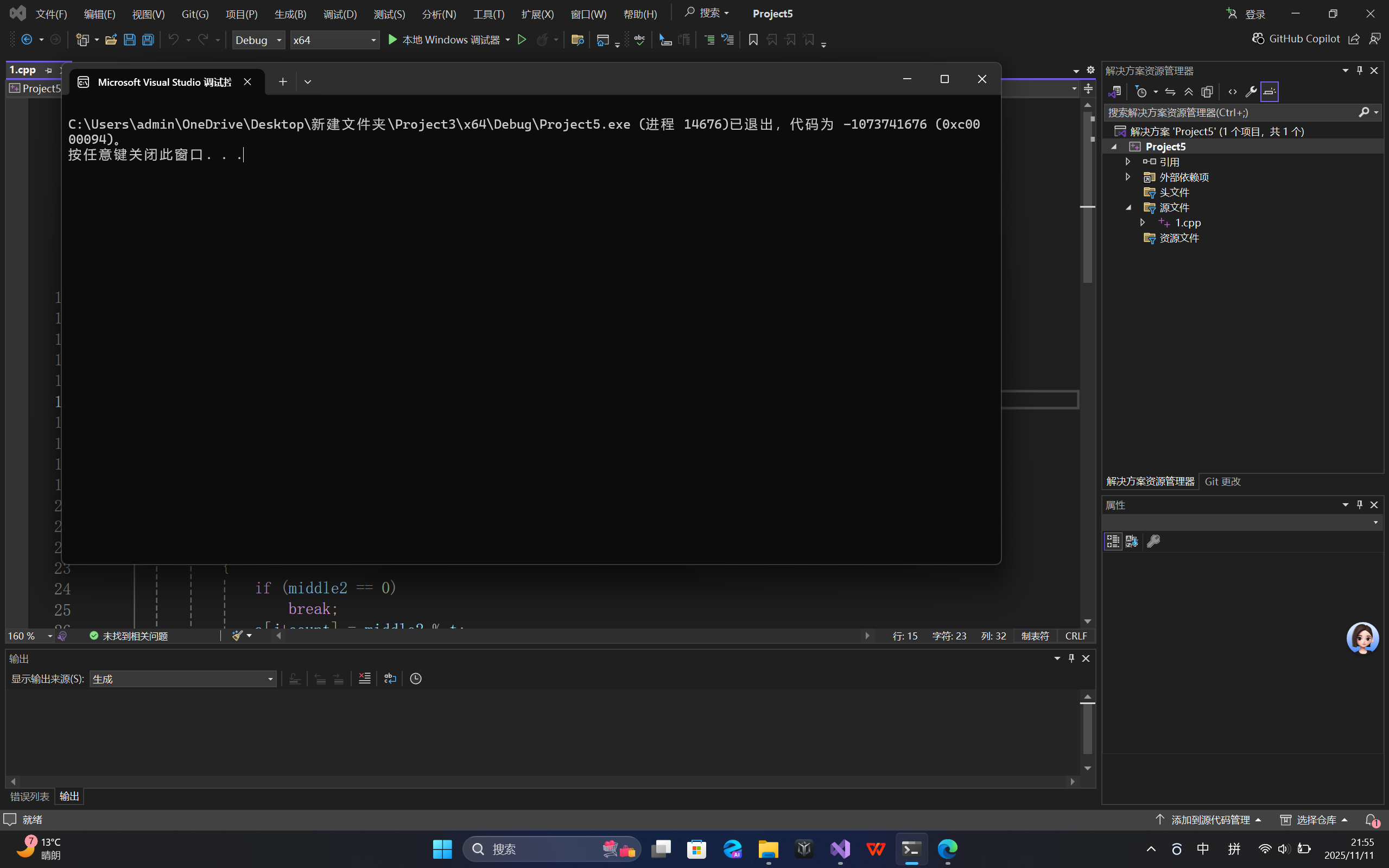Switch to the 错误列表 tab

pos(29,796)
